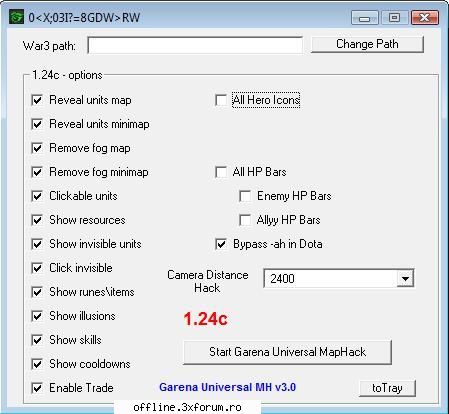The width and height of the screenshot is (449, 414).
Task: Send the app toTray
Action: [387, 388]
